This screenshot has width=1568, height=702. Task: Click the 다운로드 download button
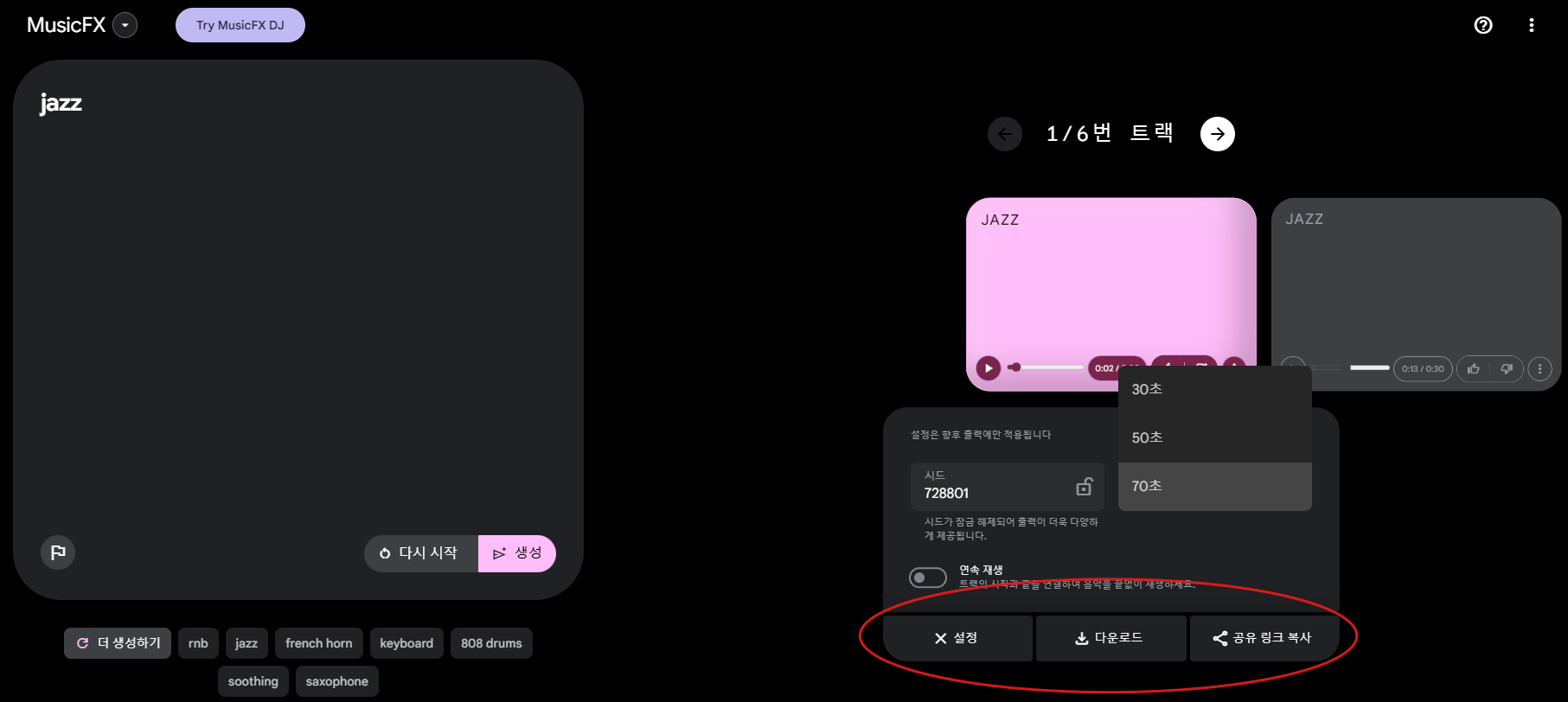[1110, 638]
